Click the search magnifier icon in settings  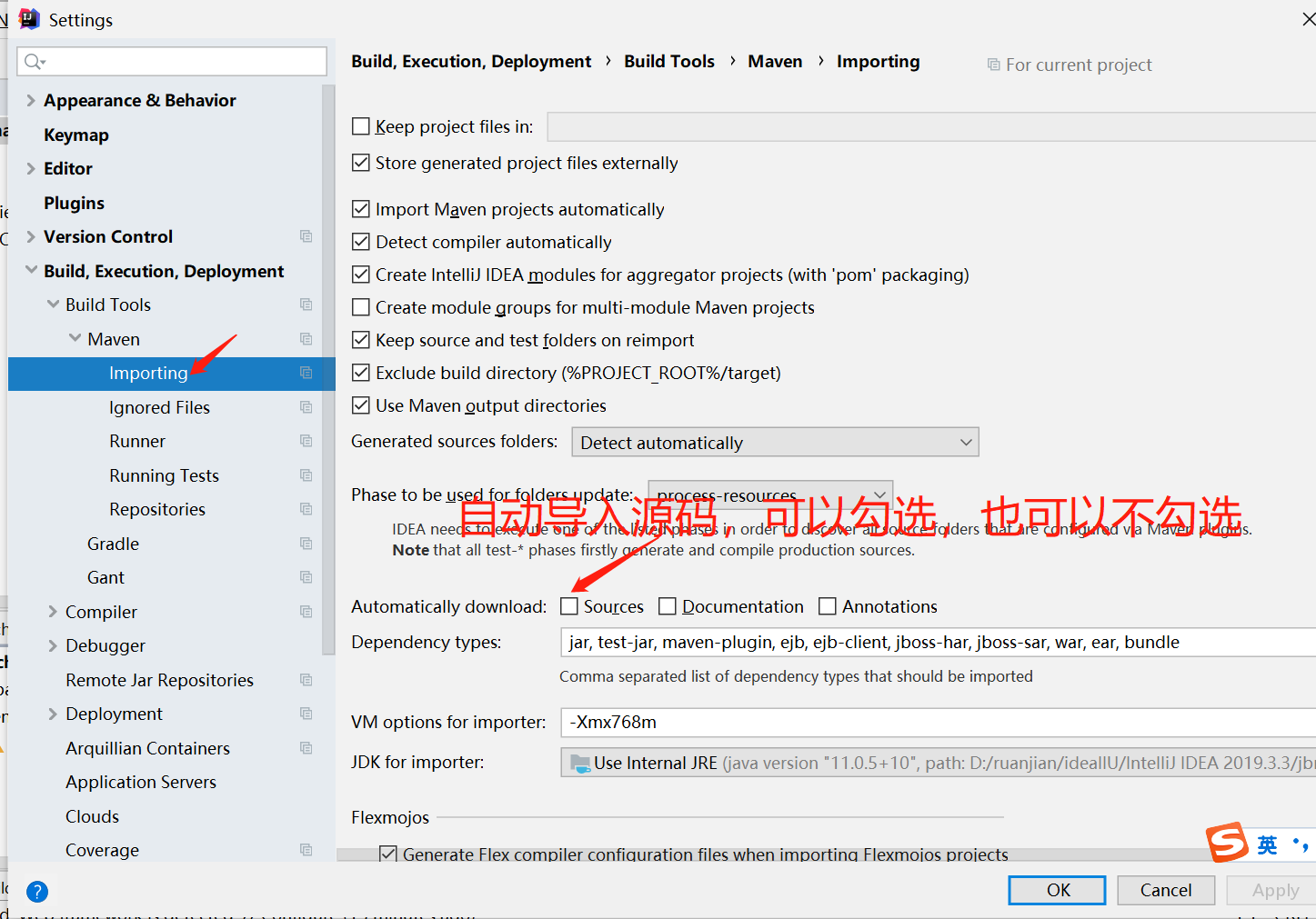[33, 62]
